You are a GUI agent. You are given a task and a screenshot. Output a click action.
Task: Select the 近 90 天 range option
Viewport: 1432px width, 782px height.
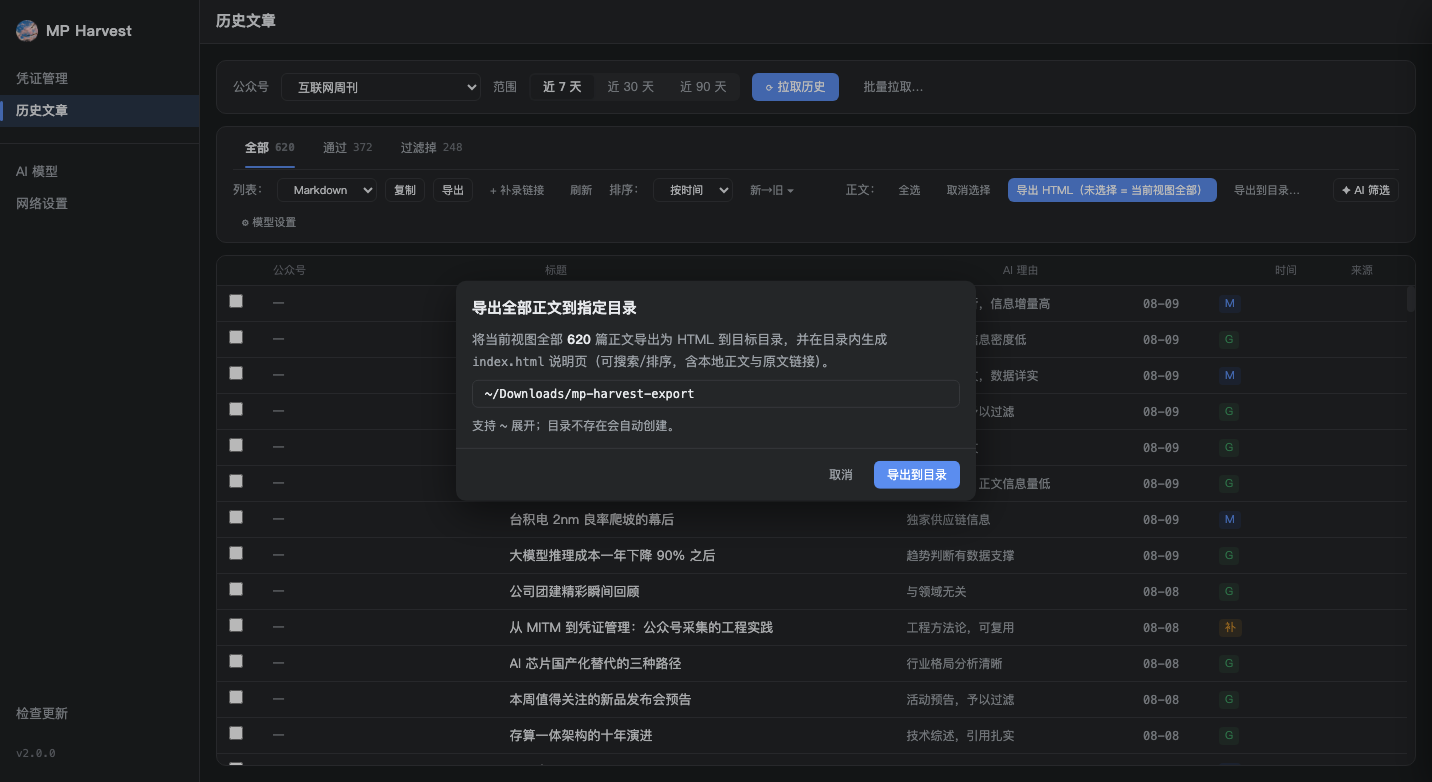(x=703, y=87)
